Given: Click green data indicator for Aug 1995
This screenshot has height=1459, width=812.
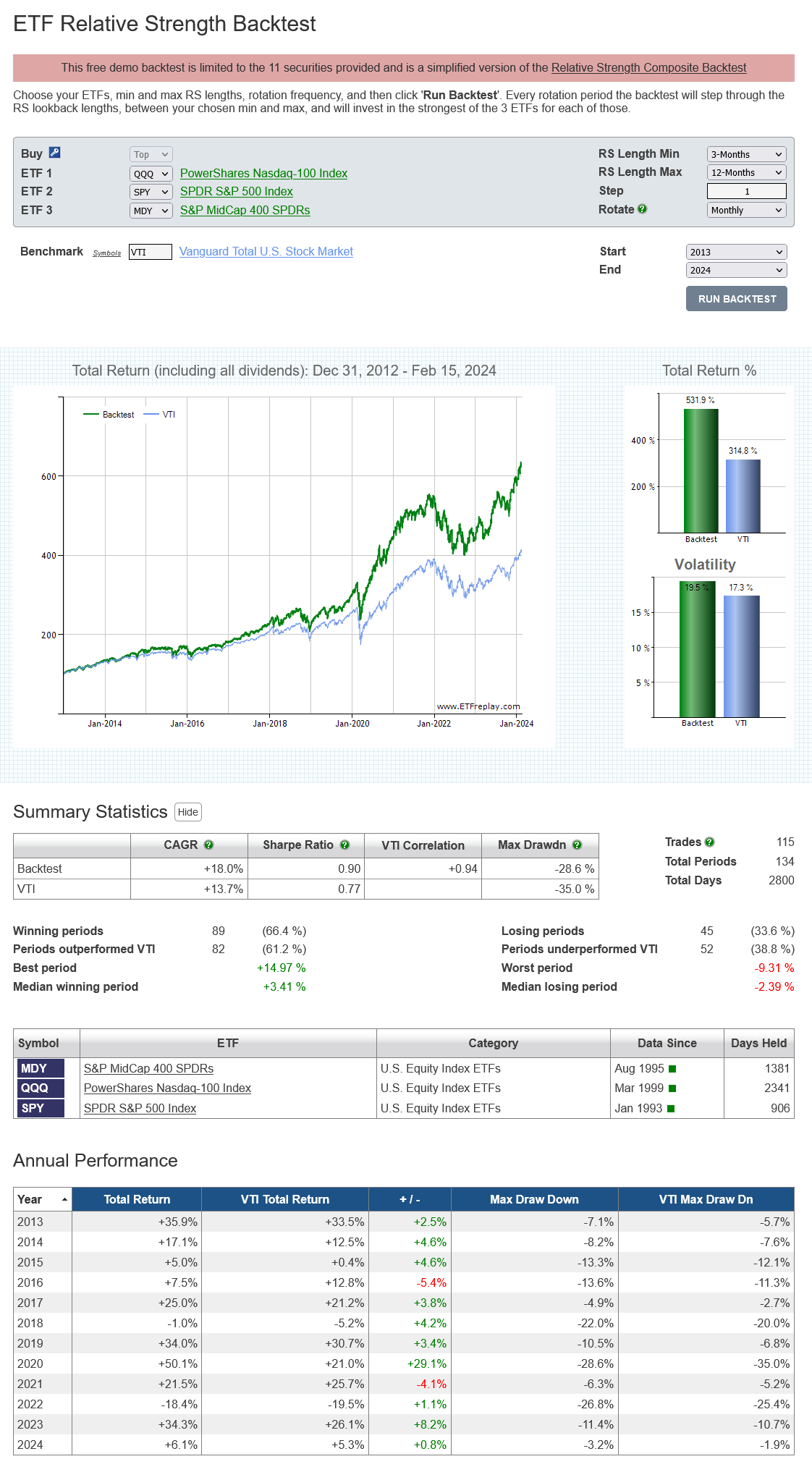Looking at the screenshot, I should [x=672, y=1069].
